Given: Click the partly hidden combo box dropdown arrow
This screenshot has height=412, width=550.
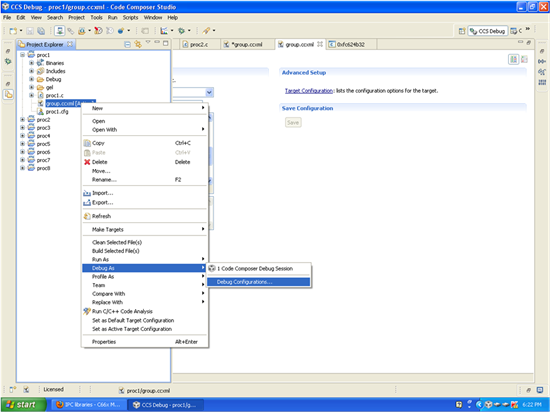Looking at the screenshot, I should point(209,93).
